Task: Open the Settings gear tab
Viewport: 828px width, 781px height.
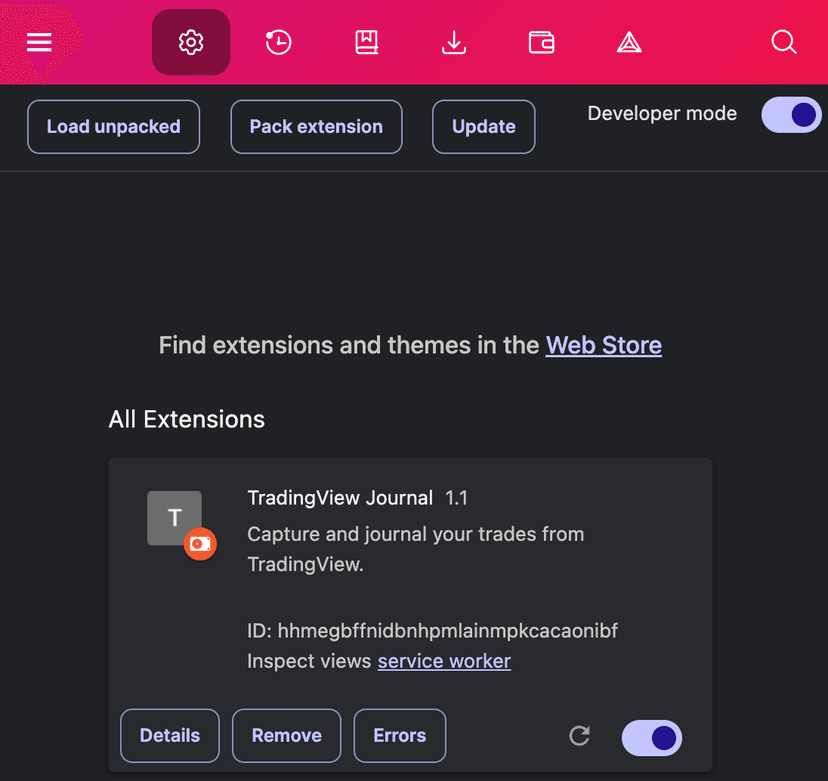Action: click(191, 42)
